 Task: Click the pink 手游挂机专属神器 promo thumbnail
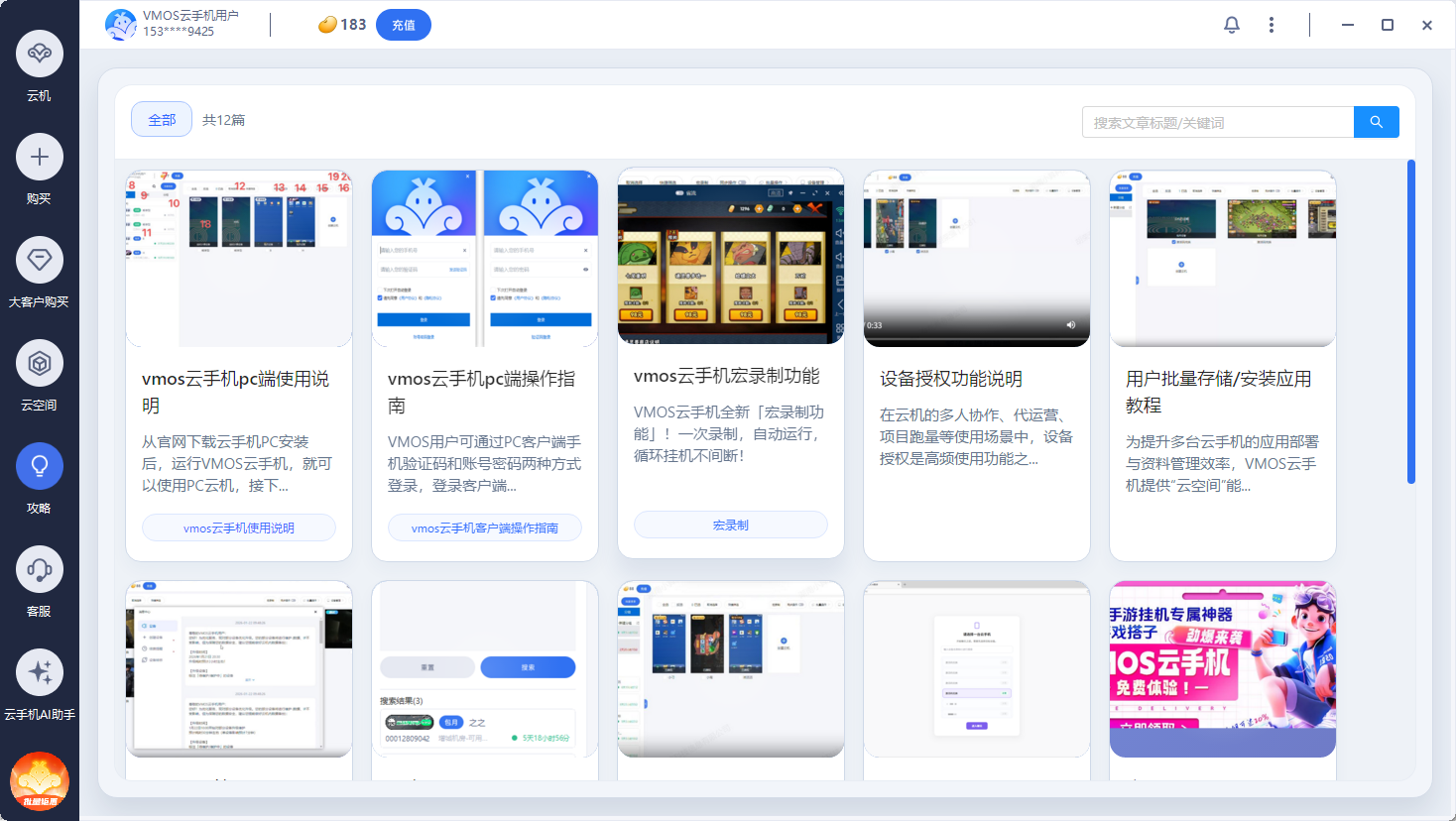point(1223,668)
